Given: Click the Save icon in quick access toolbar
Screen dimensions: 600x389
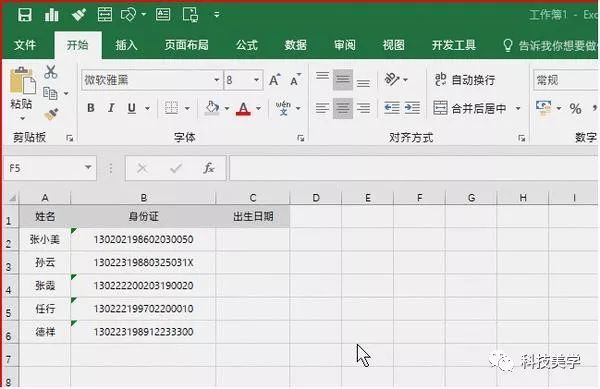Looking at the screenshot, I should click(x=24, y=15).
